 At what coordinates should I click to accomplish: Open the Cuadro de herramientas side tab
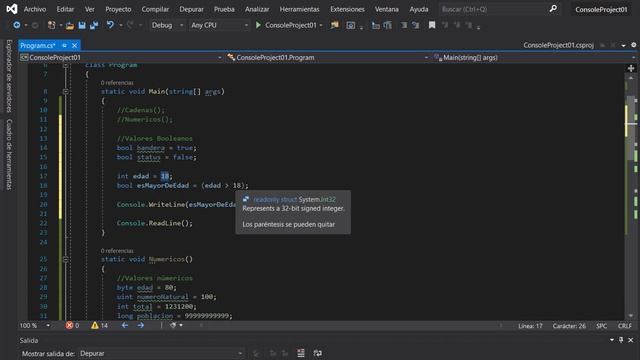point(9,154)
